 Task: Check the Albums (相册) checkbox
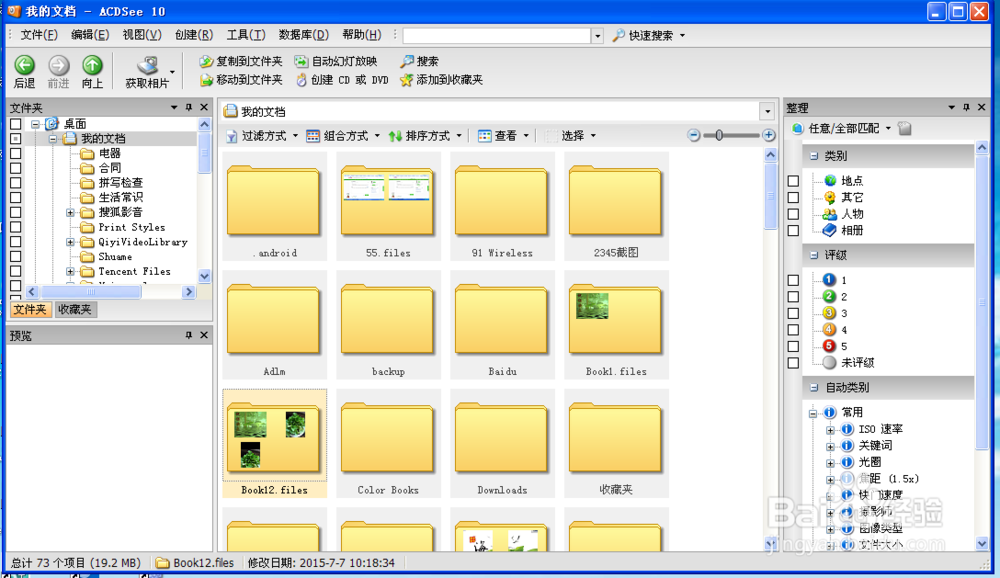(x=793, y=231)
